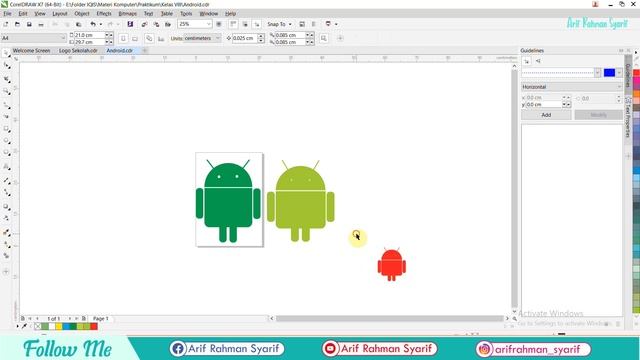The width and height of the screenshot is (640, 360).
Task: Select the Parallel Dimension tool
Action: pyautogui.click(x=6, y=180)
